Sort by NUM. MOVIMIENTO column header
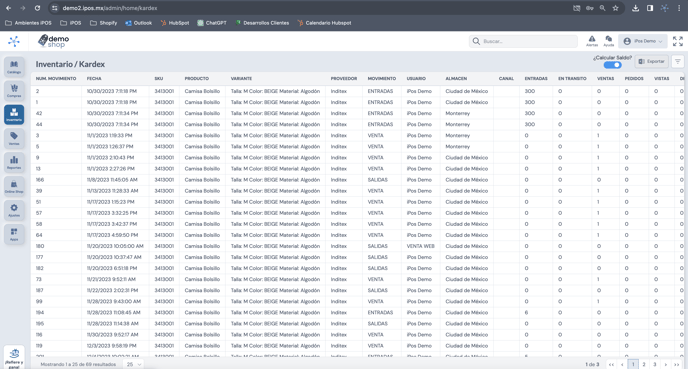The height and width of the screenshot is (369, 688). [56, 79]
